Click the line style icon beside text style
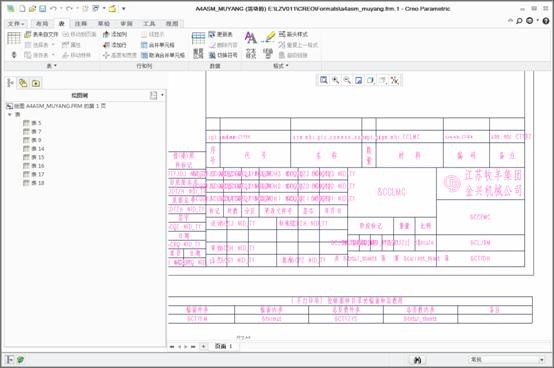The height and width of the screenshot is (368, 554). pyautogui.click(x=268, y=54)
